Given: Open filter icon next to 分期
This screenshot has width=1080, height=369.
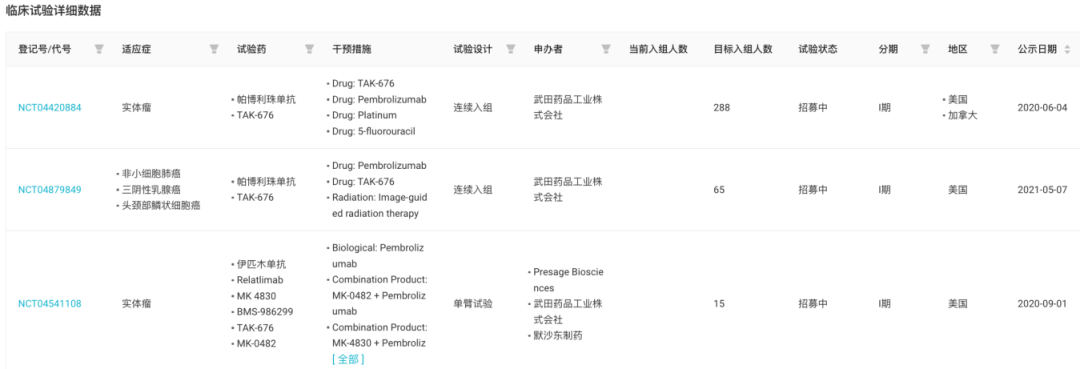Looking at the screenshot, I should [926, 49].
